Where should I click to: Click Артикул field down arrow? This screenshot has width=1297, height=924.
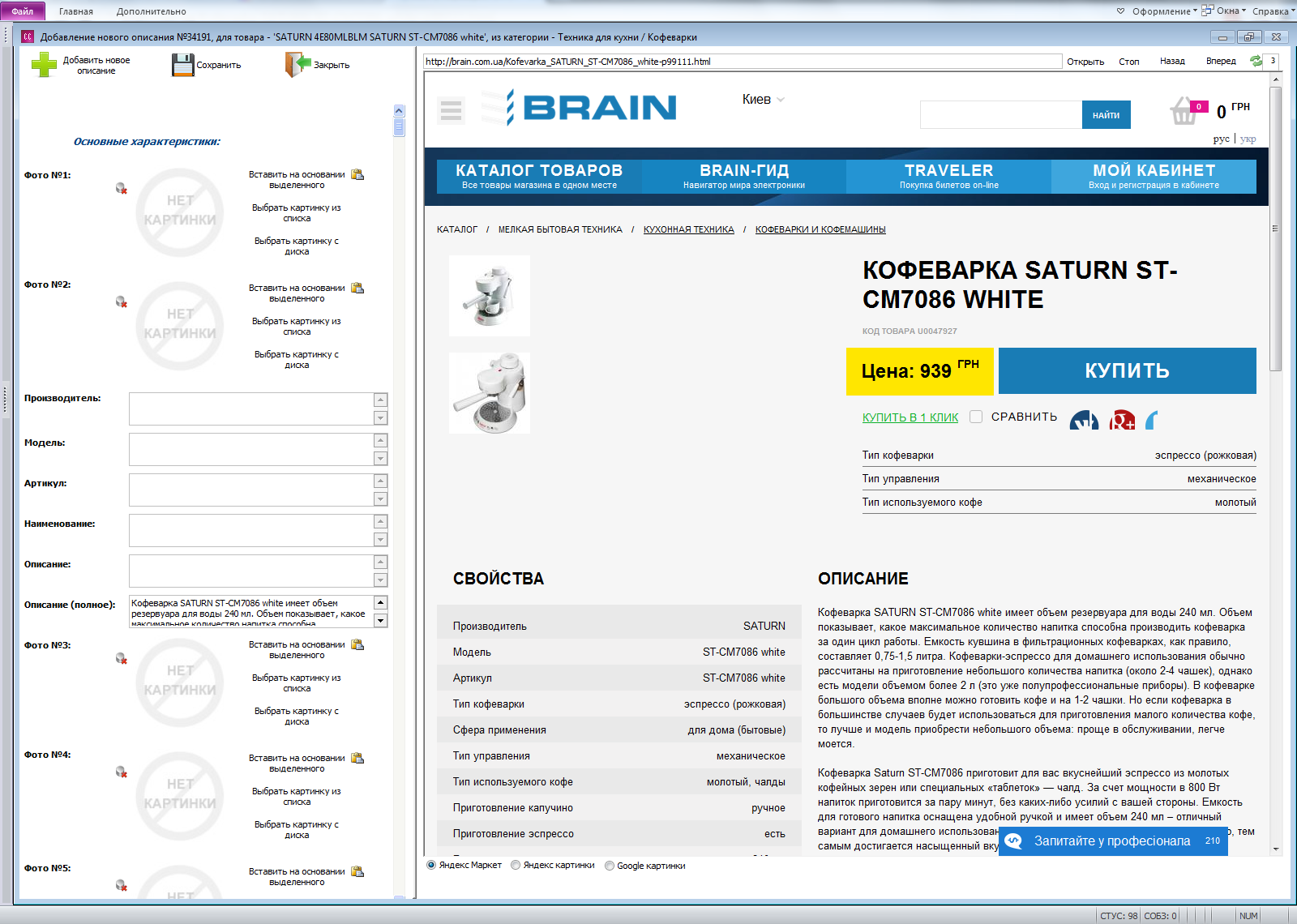coord(380,498)
